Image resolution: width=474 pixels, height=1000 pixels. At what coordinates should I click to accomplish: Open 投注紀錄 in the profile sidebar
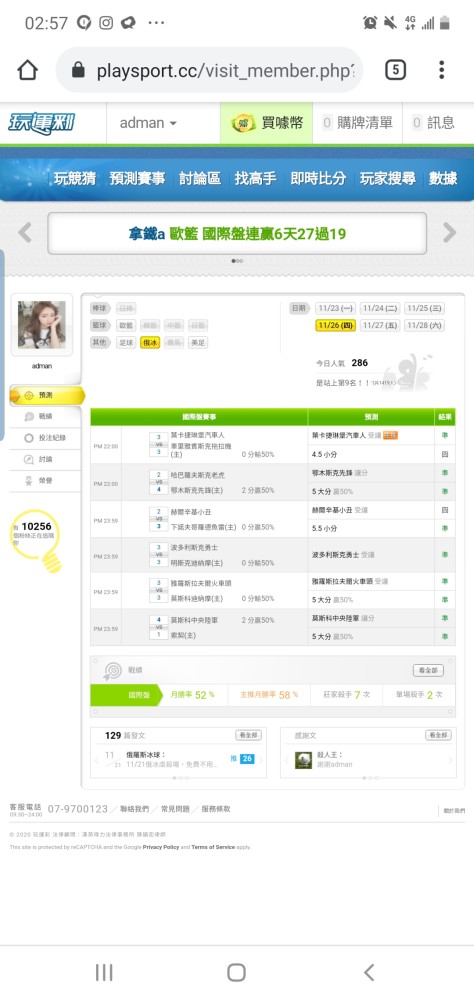[45, 438]
